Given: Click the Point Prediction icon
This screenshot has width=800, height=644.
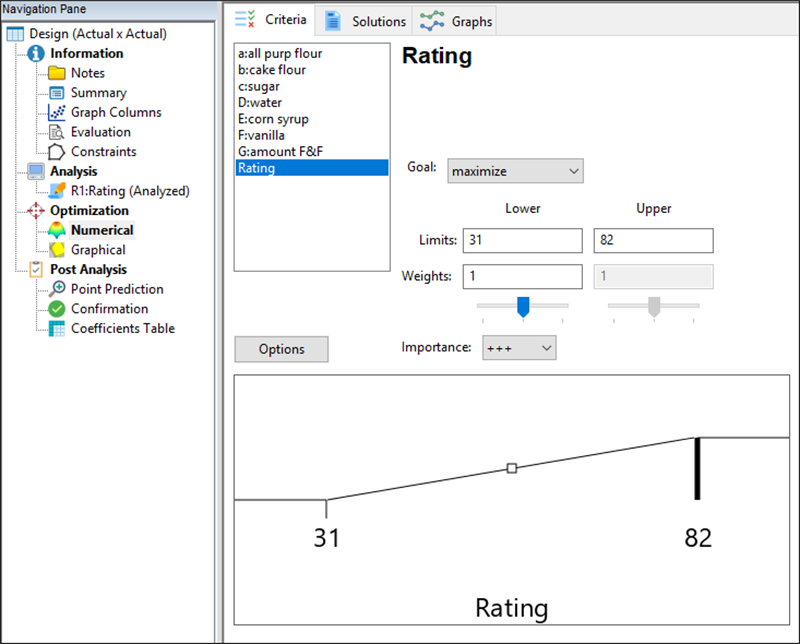Looking at the screenshot, I should tap(56, 289).
